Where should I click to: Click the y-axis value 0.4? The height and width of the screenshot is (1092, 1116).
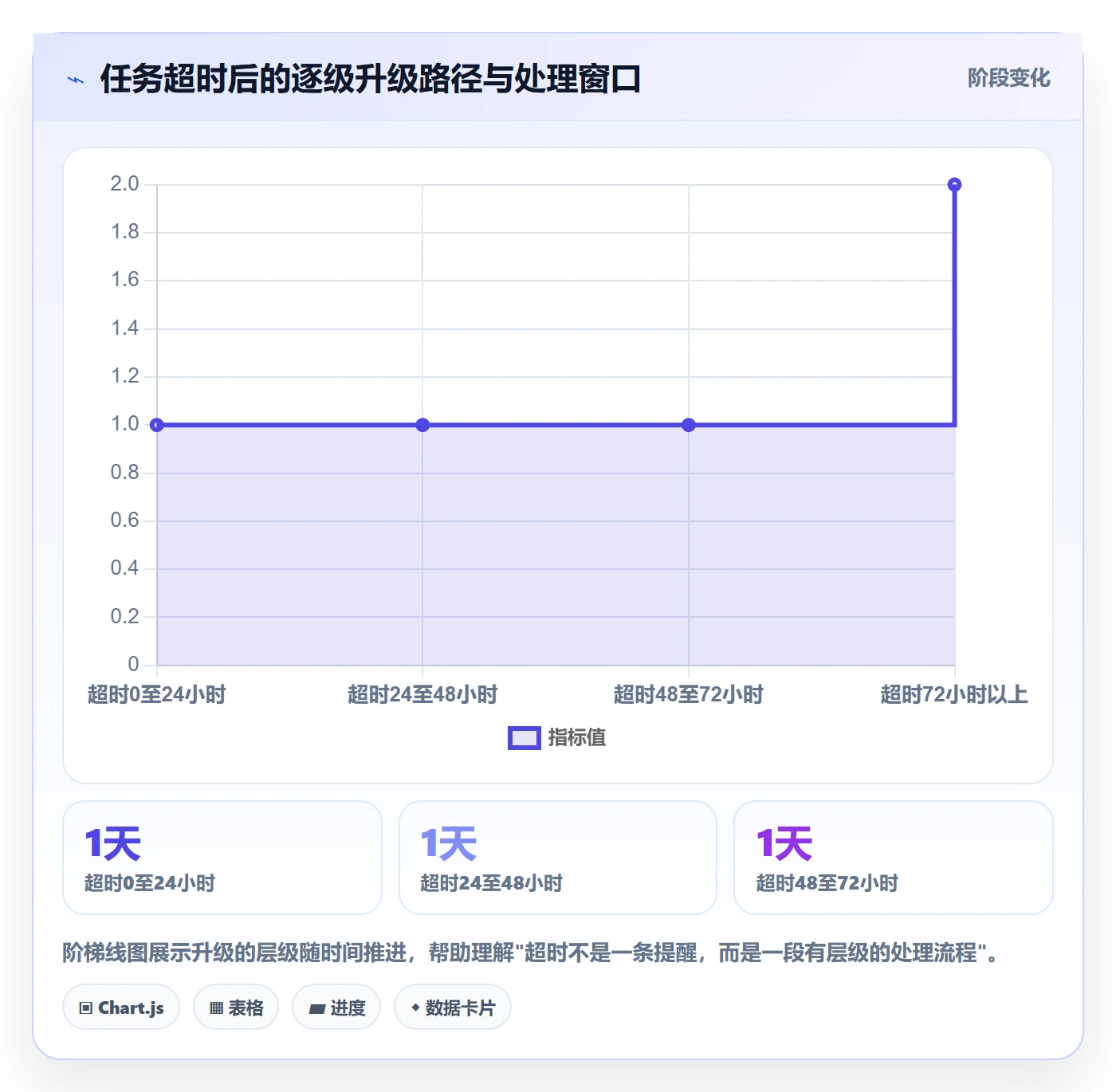click(x=124, y=568)
